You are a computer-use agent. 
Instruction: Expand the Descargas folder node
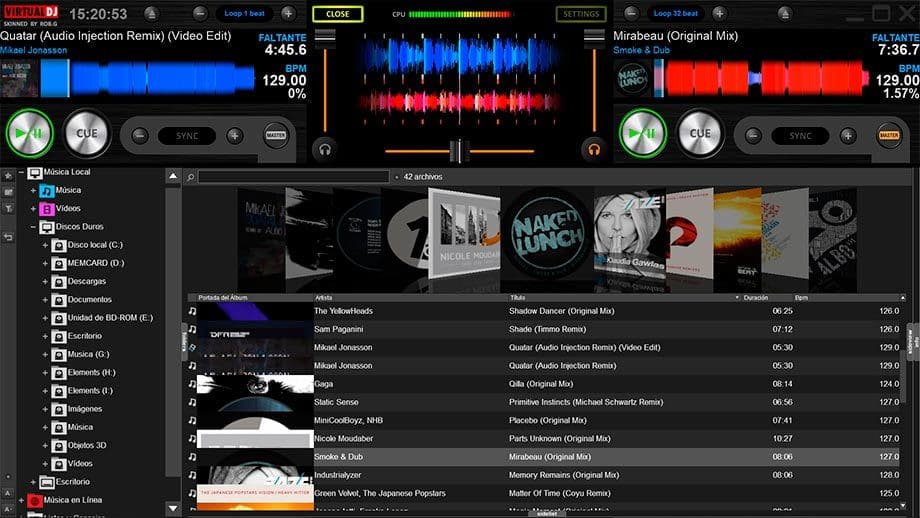point(45,282)
